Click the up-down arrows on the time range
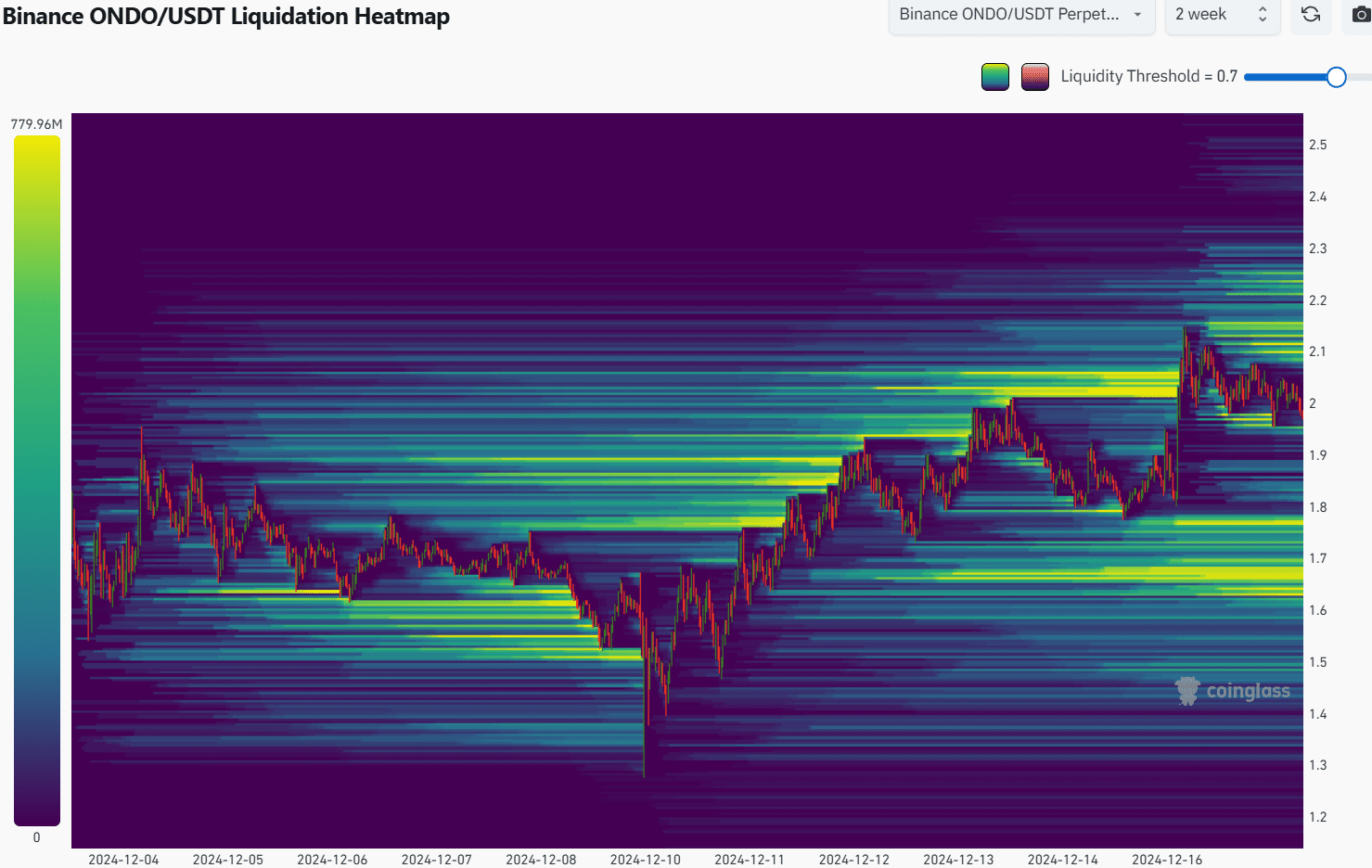Screen dimensions: 1372x868 tap(1263, 15)
